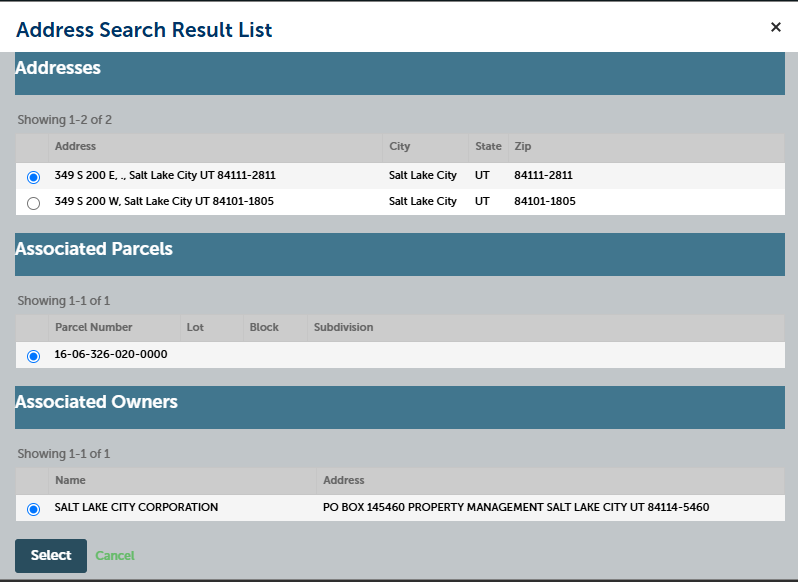The image size is (798, 582).
Task: Close the Address Search Result List dialog
Action: pos(776,27)
